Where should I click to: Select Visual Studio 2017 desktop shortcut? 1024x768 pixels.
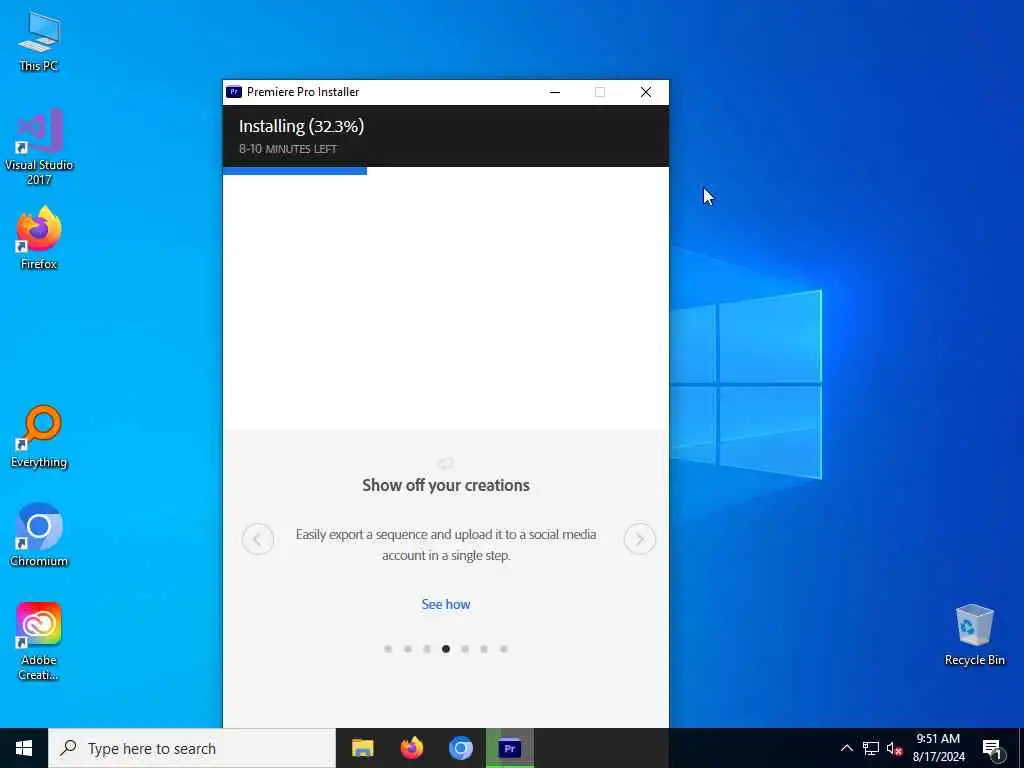[39, 147]
